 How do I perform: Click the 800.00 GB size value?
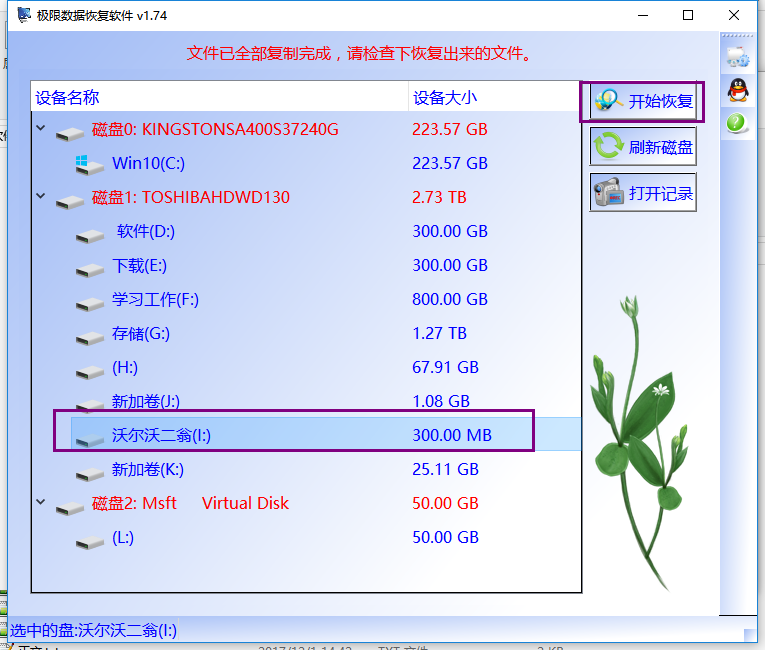[450, 299]
